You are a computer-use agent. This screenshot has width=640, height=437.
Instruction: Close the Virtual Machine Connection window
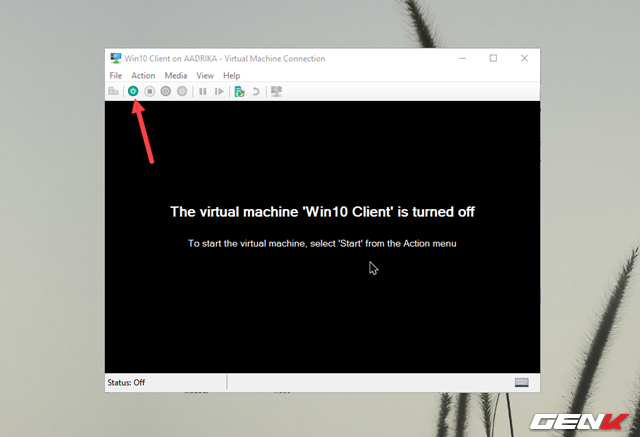524,58
